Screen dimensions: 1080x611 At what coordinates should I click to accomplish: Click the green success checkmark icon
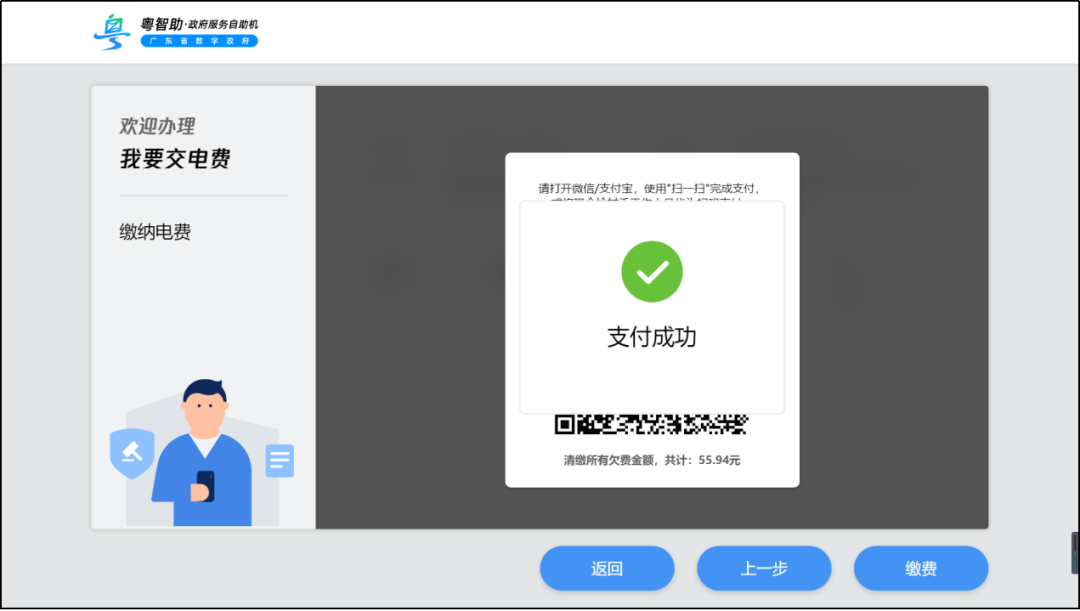coord(651,270)
